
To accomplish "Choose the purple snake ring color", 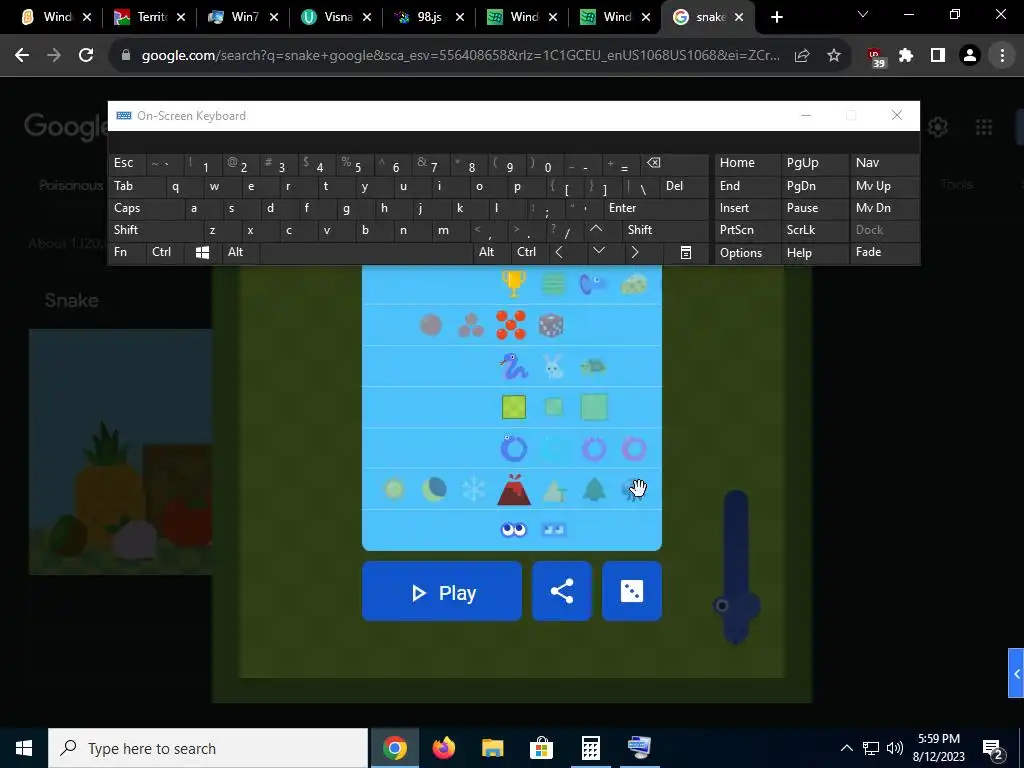I will click(594, 449).
